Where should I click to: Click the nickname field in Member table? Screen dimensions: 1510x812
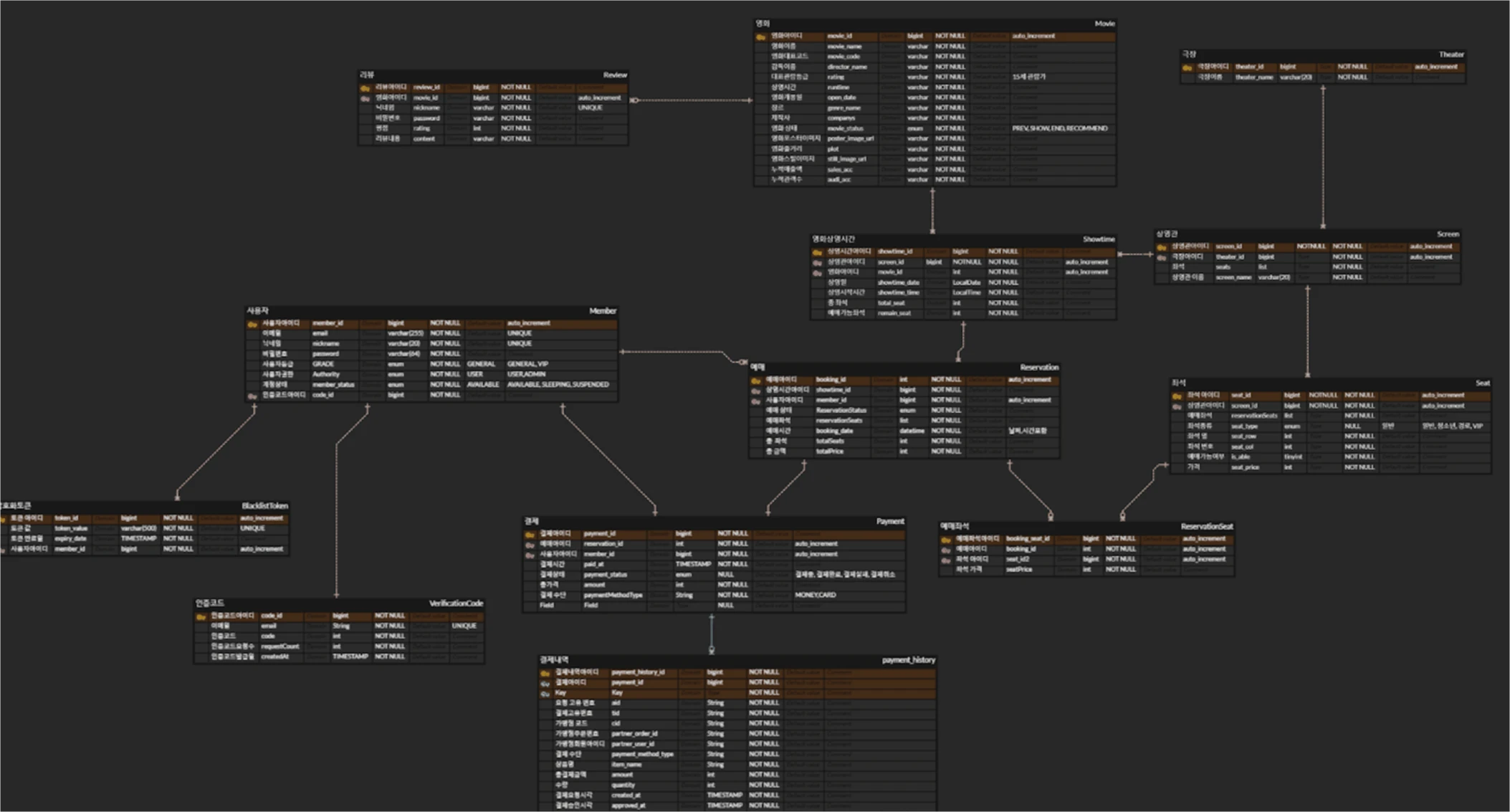pos(325,344)
